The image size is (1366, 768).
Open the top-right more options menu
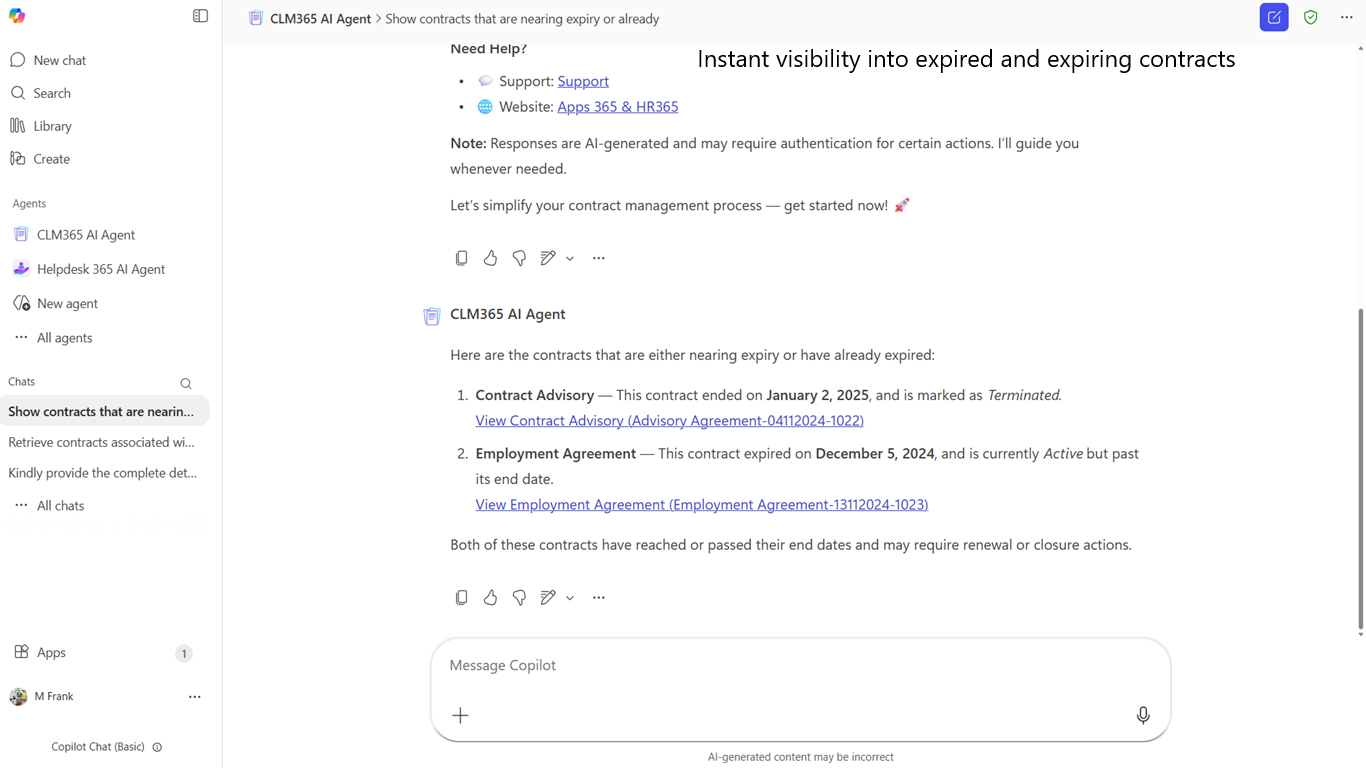[1346, 17]
